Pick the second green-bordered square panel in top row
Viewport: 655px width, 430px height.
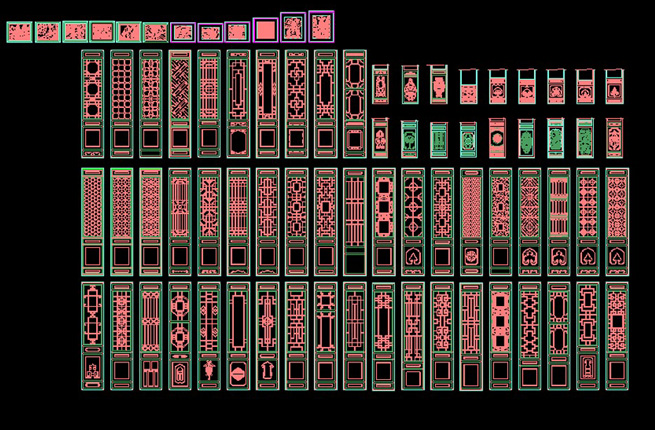pyautogui.click(x=47, y=32)
